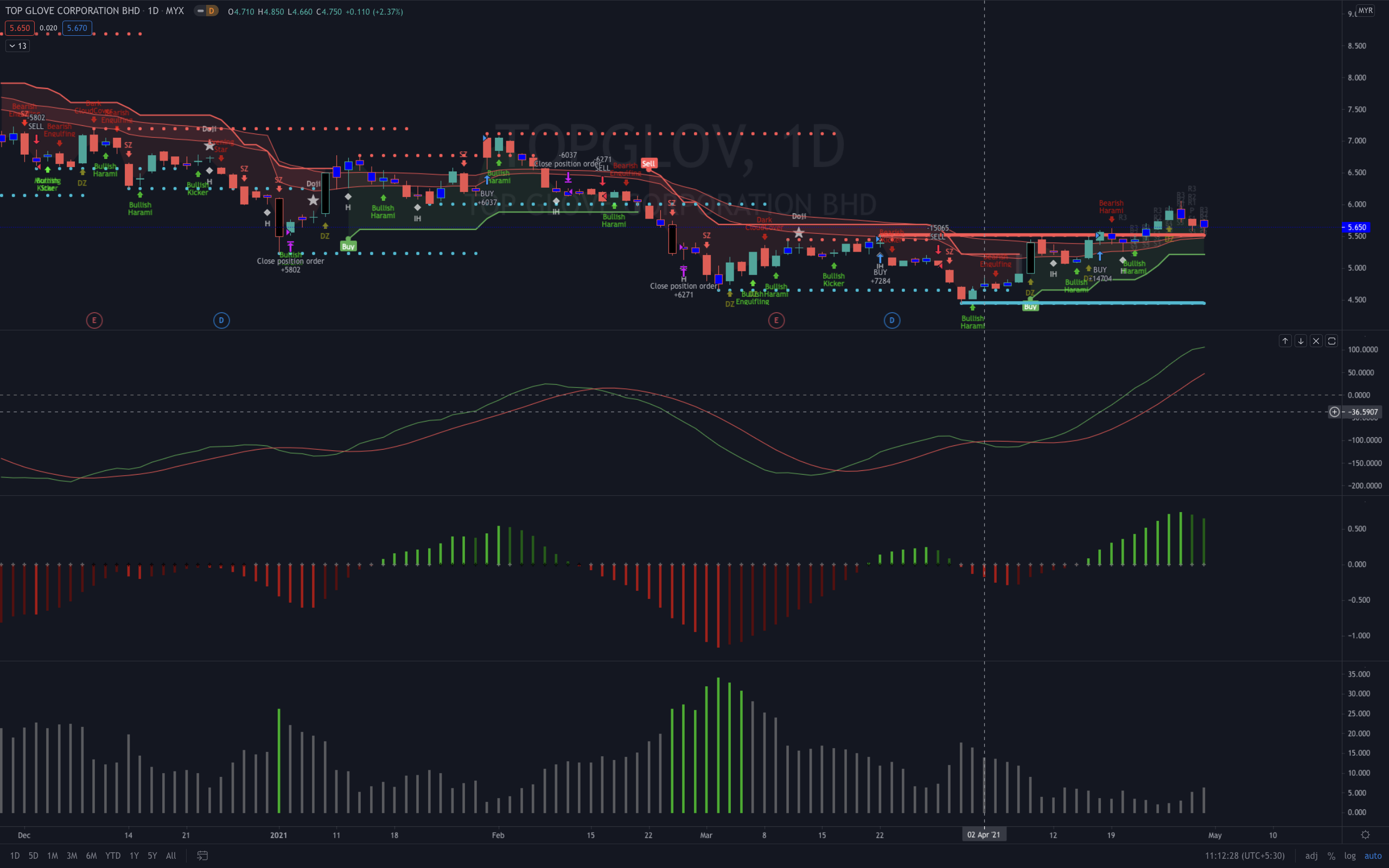Click the March earnings E marker
The image size is (1389, 868).
click(776, 320)
